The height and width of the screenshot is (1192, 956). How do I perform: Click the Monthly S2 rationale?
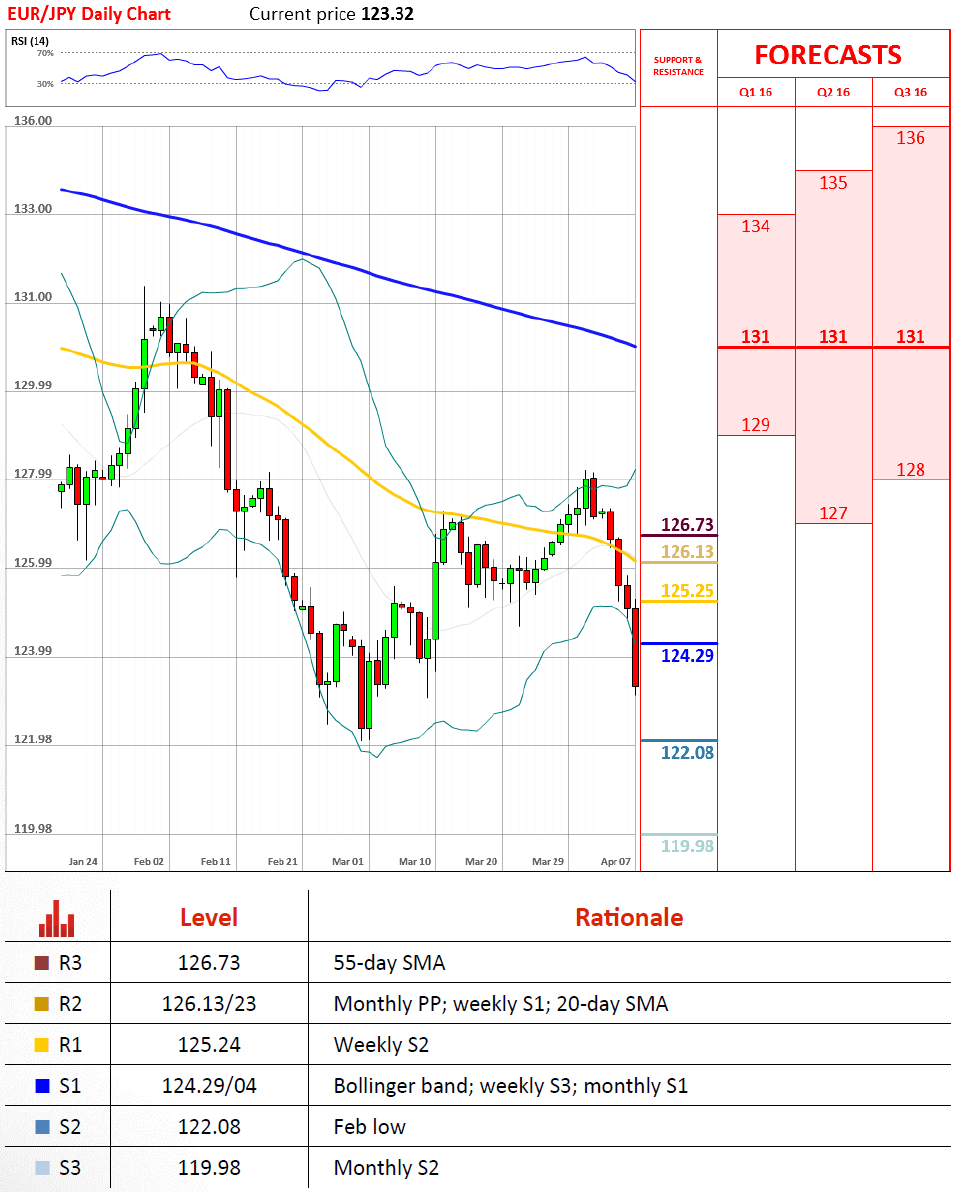[x=386, y=1168]
